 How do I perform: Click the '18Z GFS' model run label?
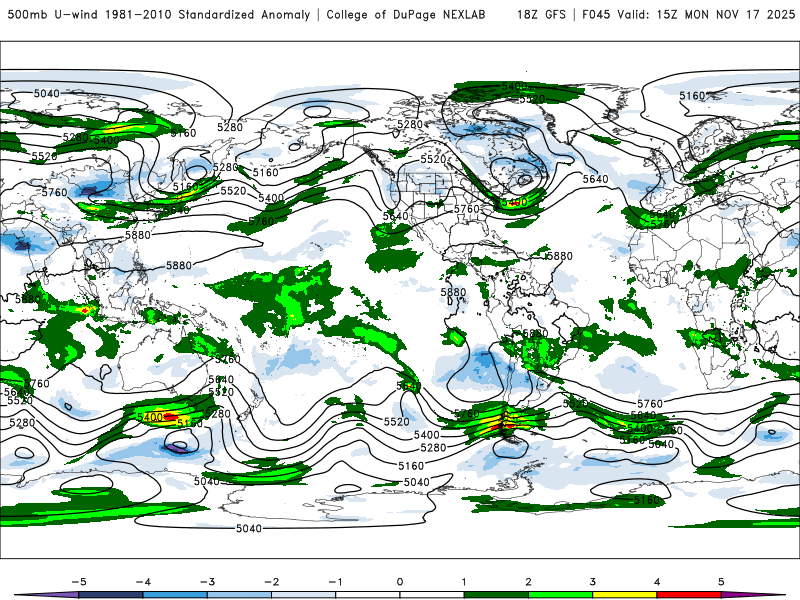click(541, 15)
